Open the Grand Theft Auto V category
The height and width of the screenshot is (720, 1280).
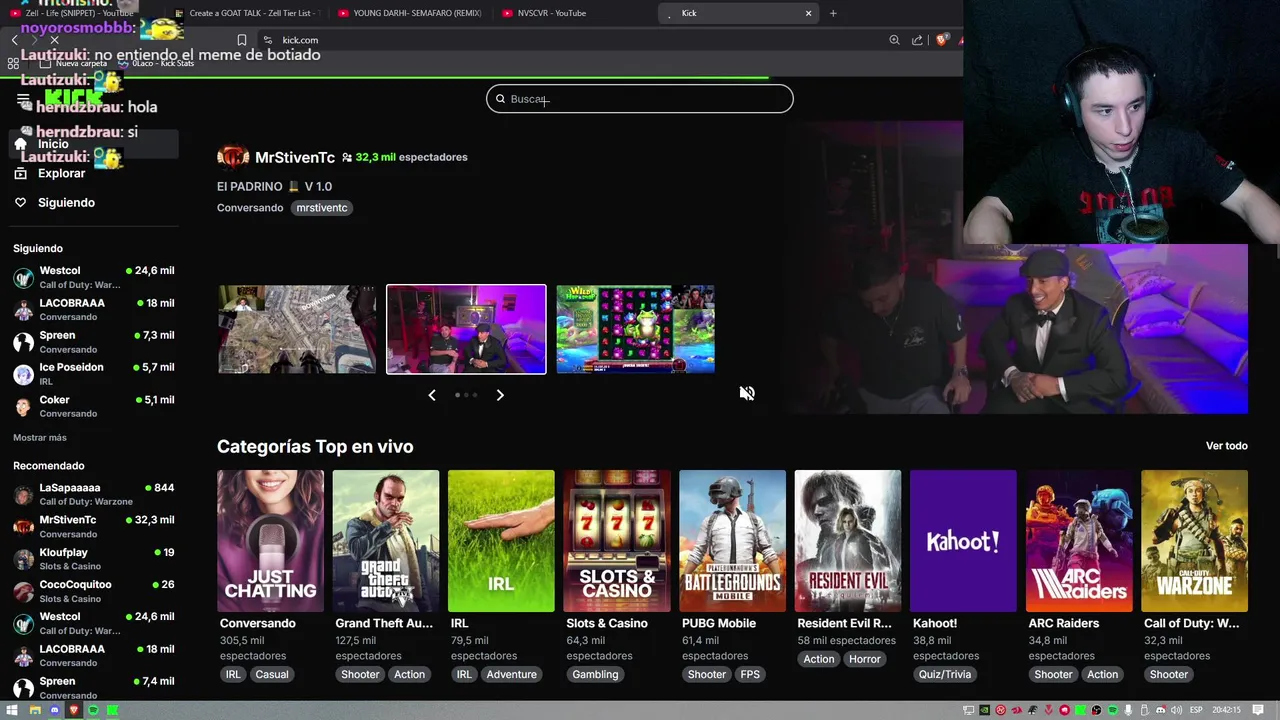386,541
